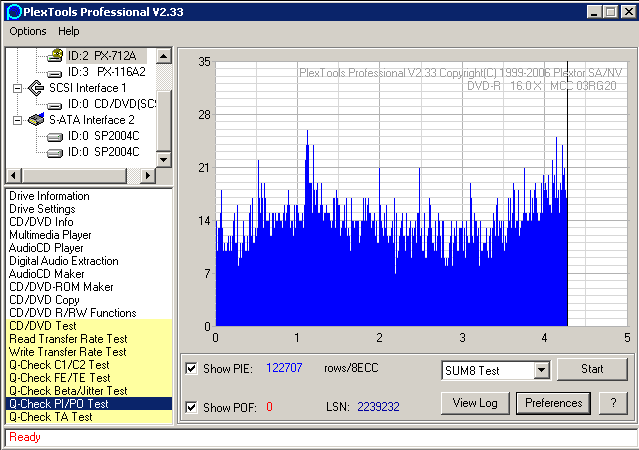This screenshot has width=639, height=450.
Task: Collapse the SCSI Interface 1 node
Action: [17, 88]
